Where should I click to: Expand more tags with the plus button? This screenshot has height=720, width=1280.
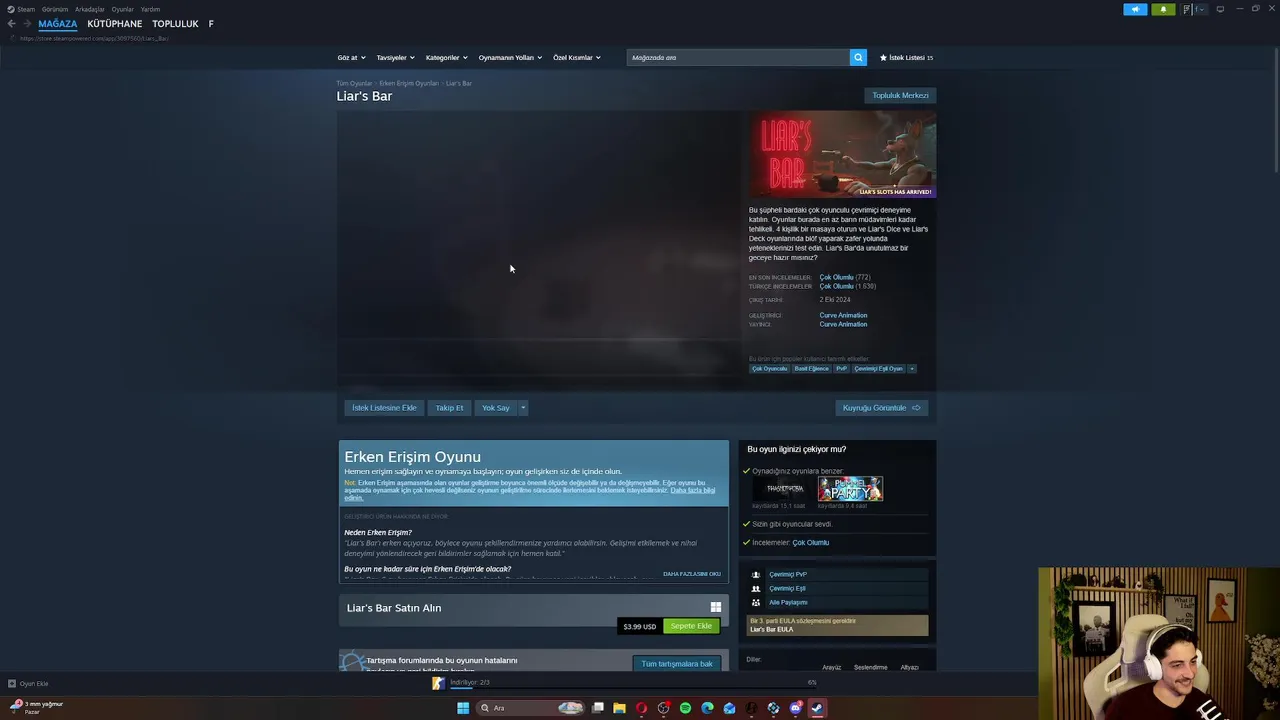pos(911,369)
